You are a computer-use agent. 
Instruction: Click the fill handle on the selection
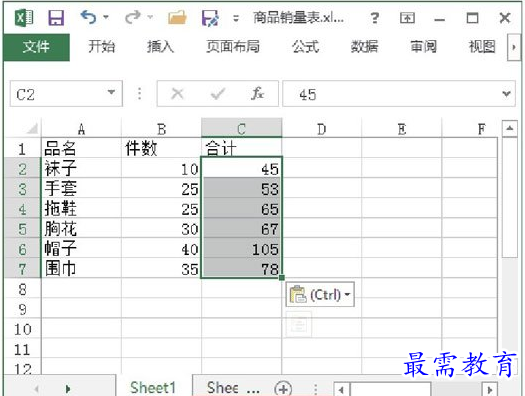[x=282, y=278]
